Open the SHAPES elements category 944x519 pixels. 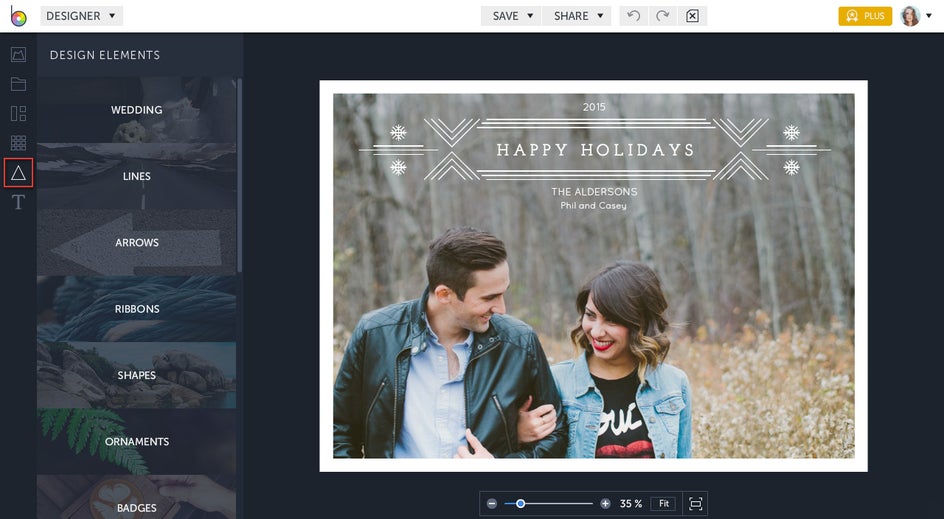137,374
